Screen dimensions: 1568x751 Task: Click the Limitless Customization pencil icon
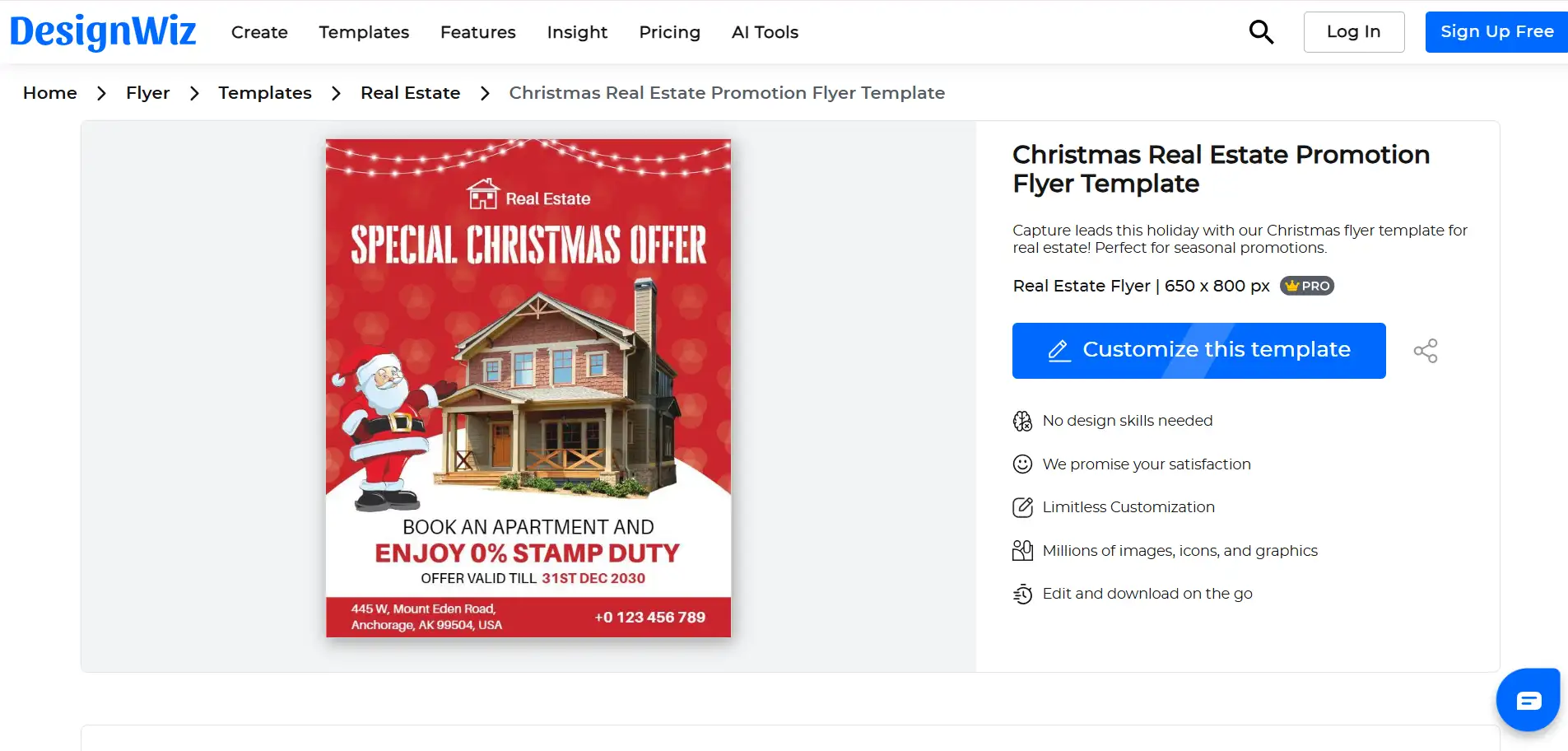pos(1022,507)
